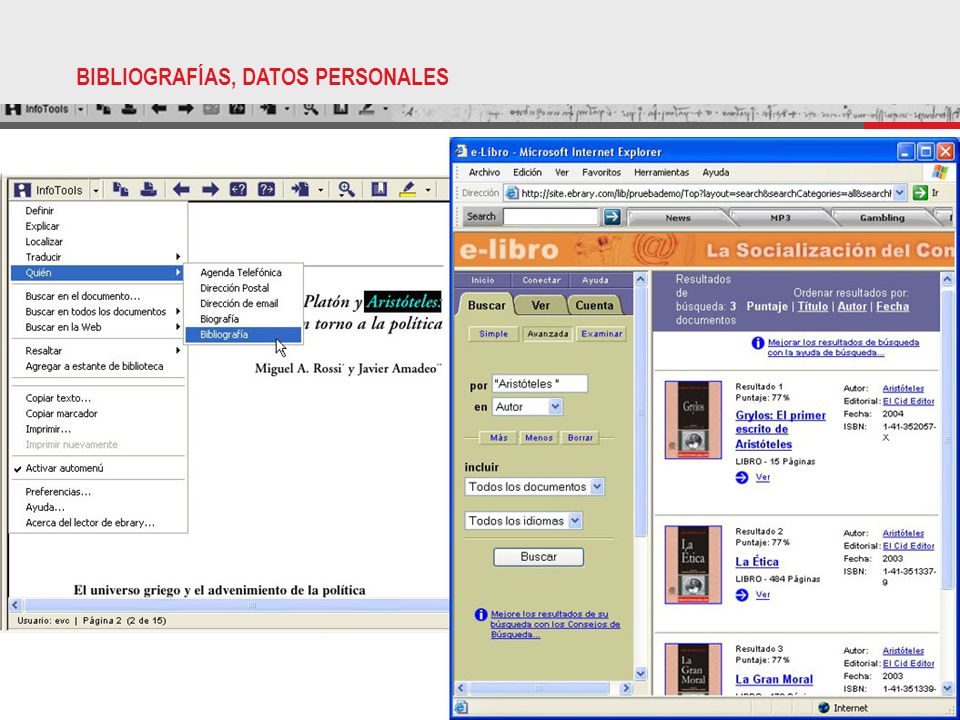Click the magnifier zoom icon
Screen dimensions: 960x720
point(347,190)
